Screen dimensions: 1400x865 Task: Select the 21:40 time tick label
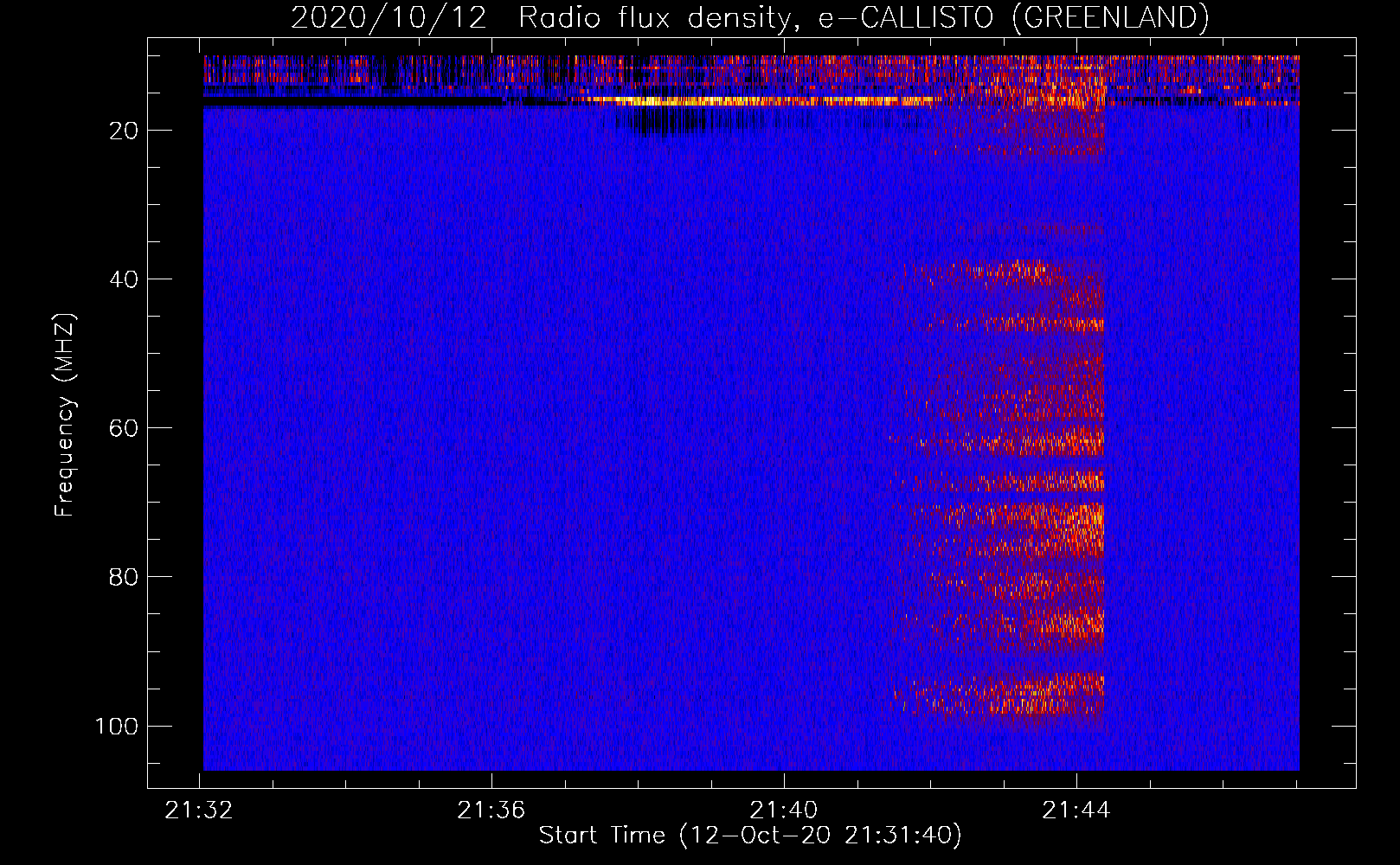click(x=784, y=811)
